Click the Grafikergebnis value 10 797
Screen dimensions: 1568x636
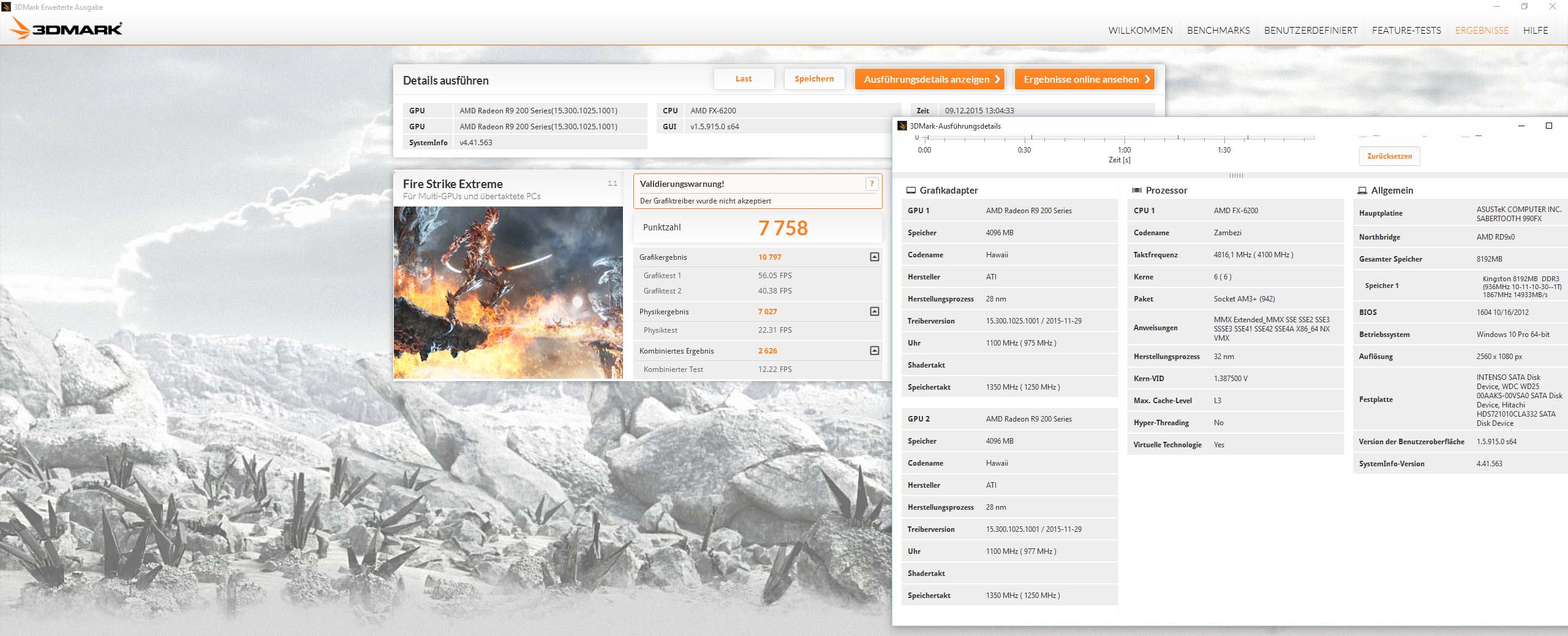click(x=770, y=257)
